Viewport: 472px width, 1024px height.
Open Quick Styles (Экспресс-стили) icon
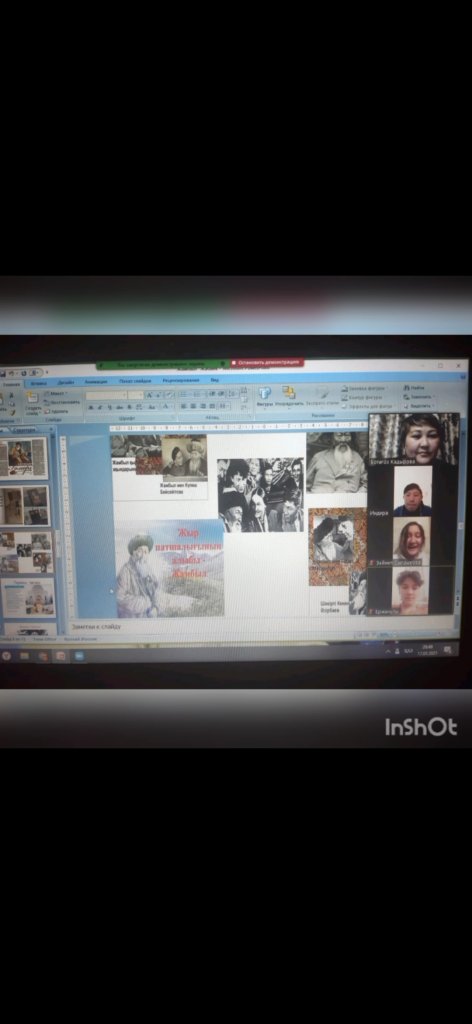coord(323,396)
